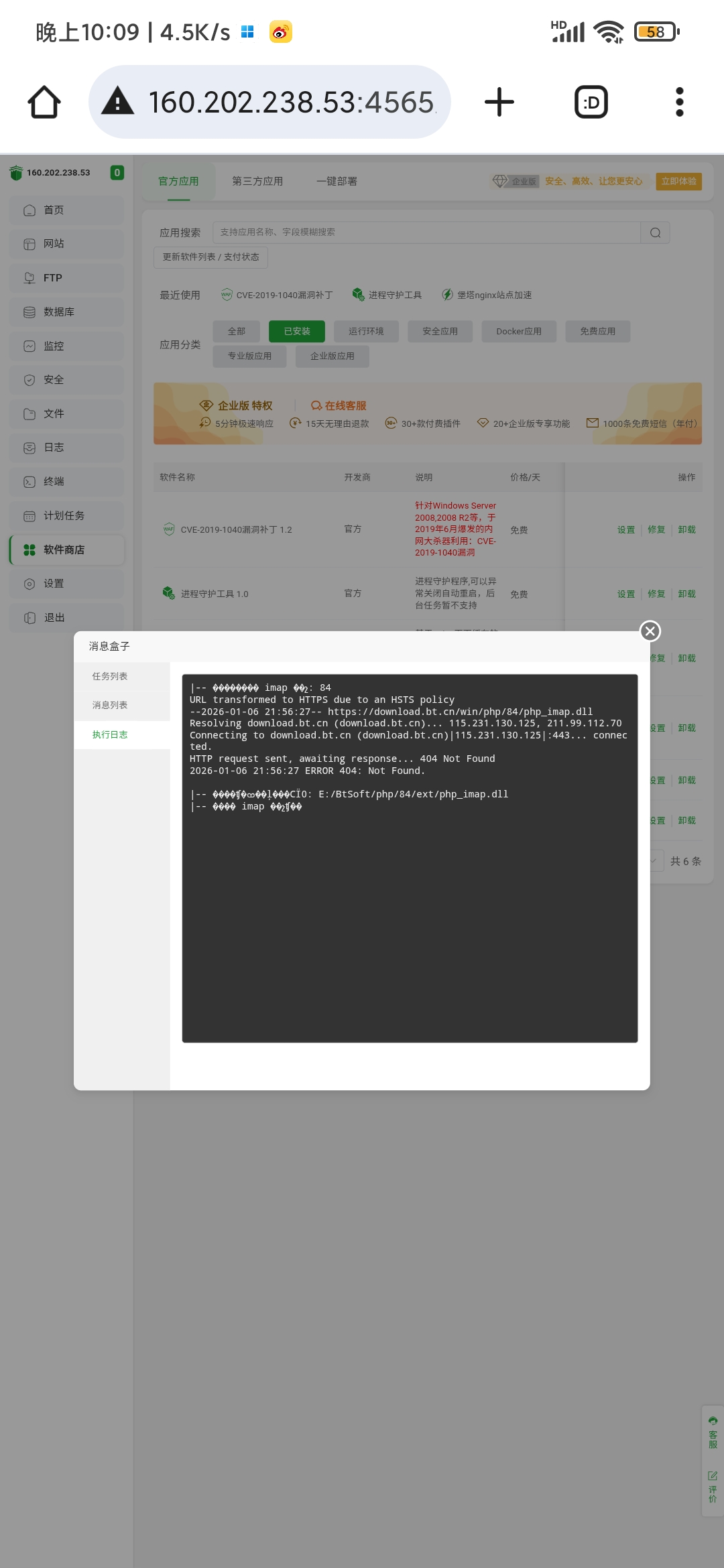The height and width of the screenshot is (1568, 724).
Task: Filter by 全部 category
Action: pyautogui.click(x=236, y=332)
